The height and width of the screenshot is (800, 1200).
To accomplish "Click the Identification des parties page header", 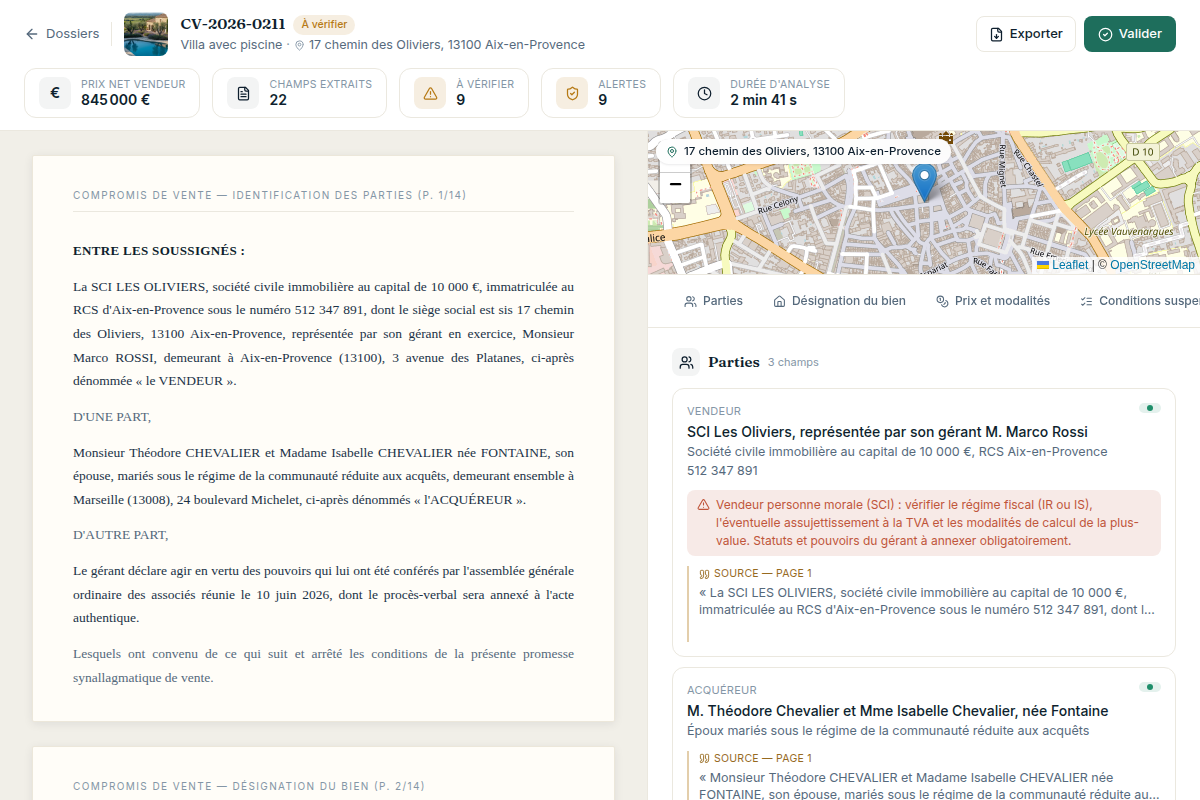I will [x=270, y=195].
